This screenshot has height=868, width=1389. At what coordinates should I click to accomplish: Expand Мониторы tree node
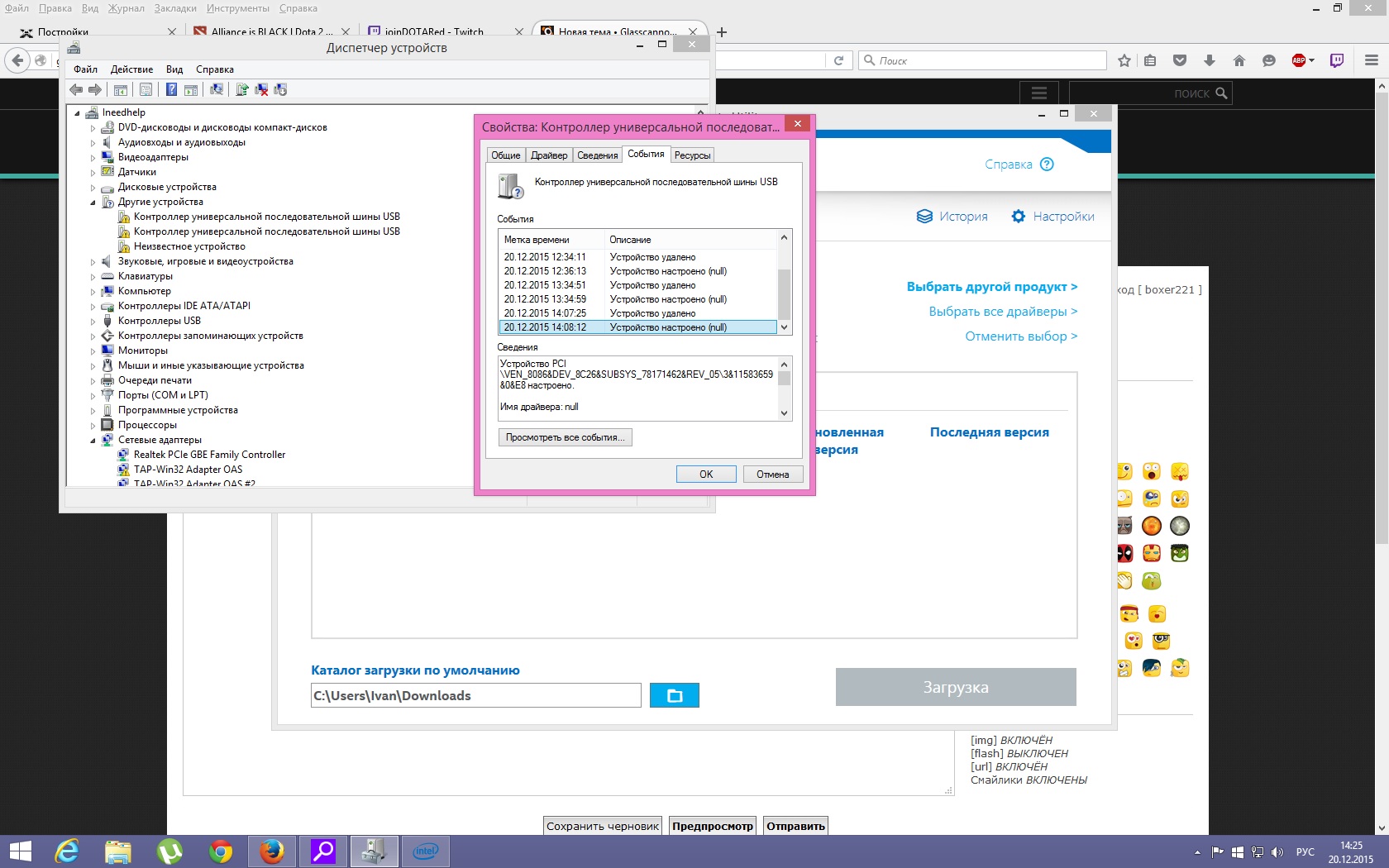[93, 351]
